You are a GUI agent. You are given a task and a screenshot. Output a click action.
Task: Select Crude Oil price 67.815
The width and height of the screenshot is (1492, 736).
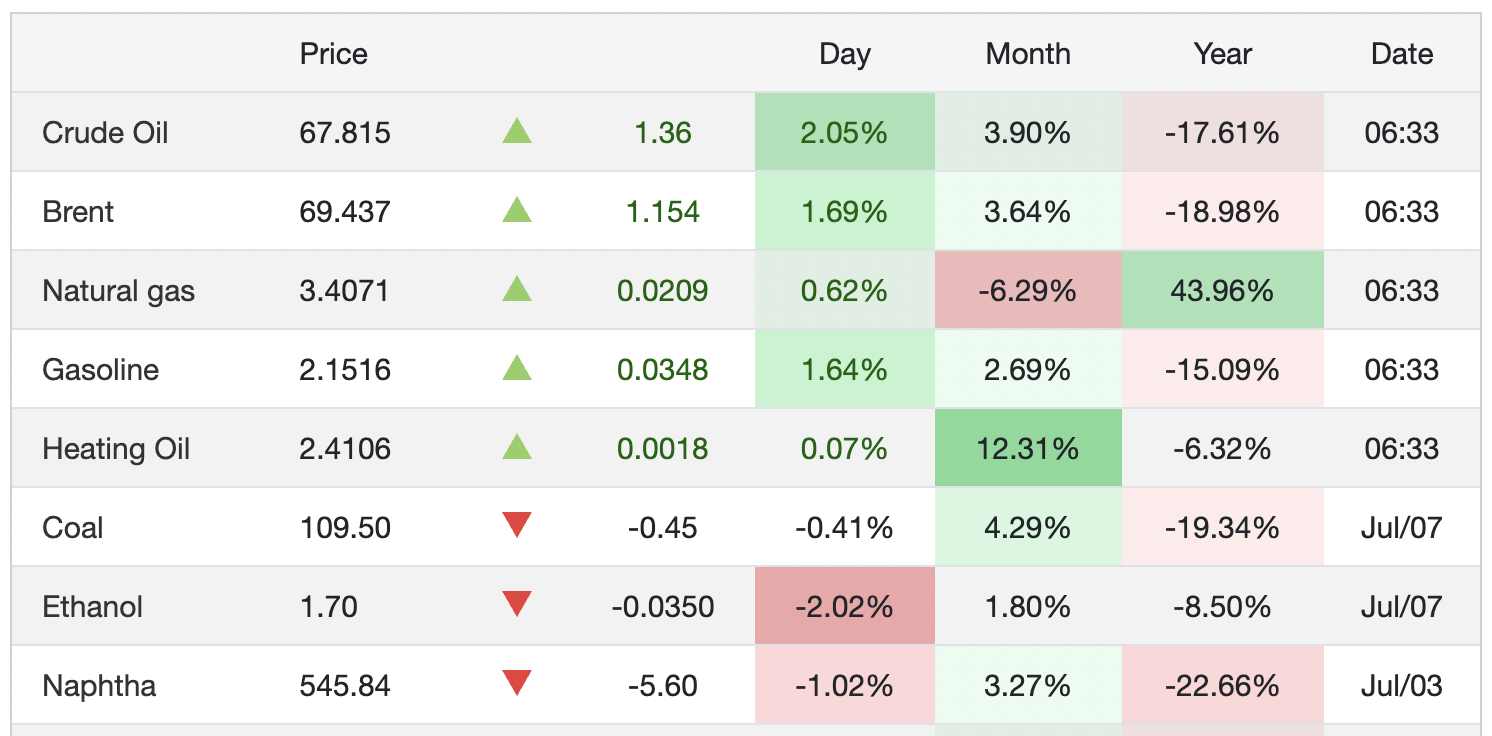coord(345,132)
